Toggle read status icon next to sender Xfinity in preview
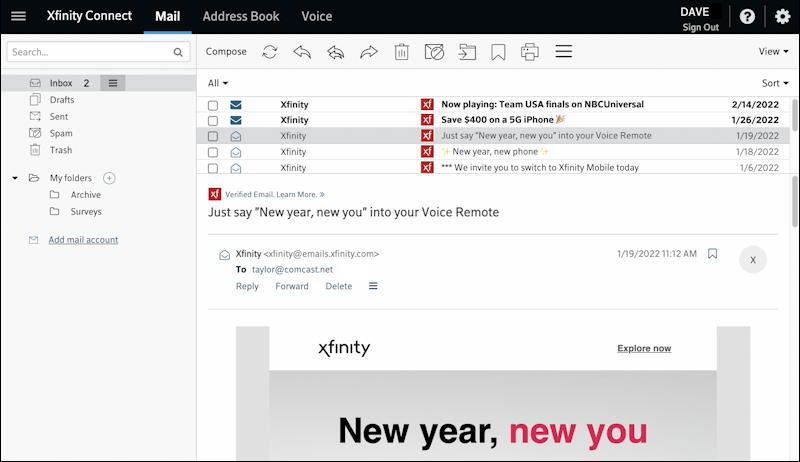Image resolution: width=800 pixels, height=462 pixels. click(224, 254)
